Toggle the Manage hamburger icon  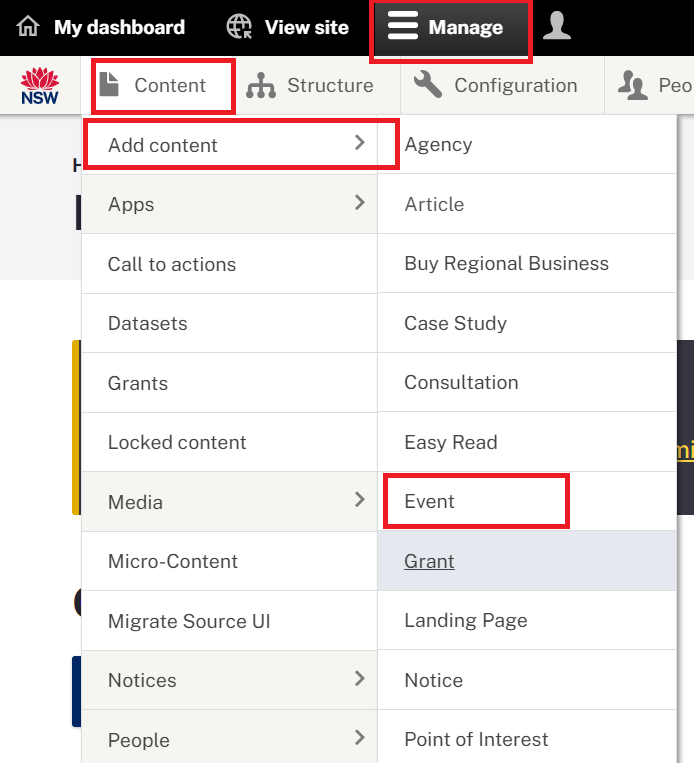[x=403, y=26]
